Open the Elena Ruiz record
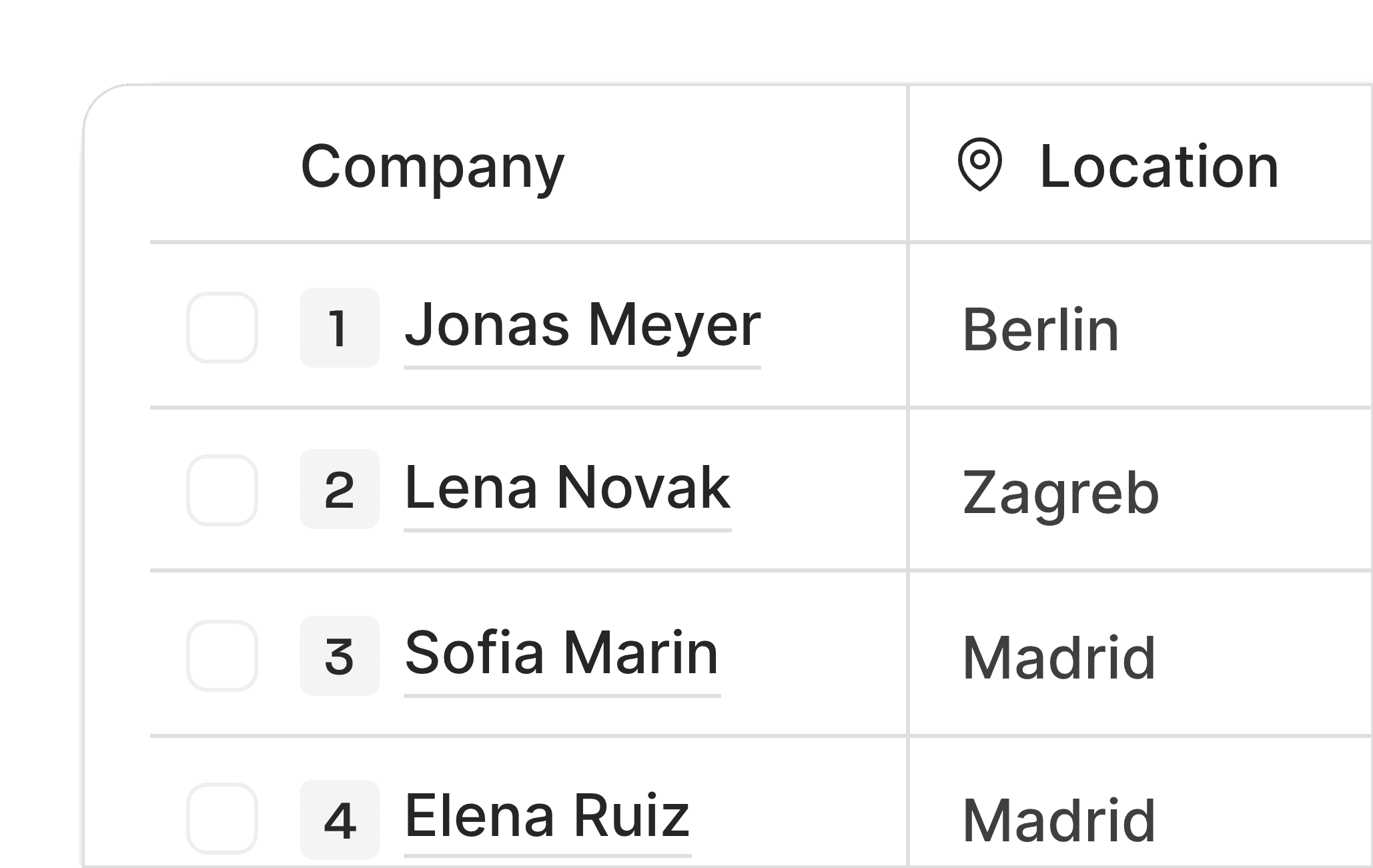Screen dimensions: 1373x868 pyautogui.click(x=548, y=817)
